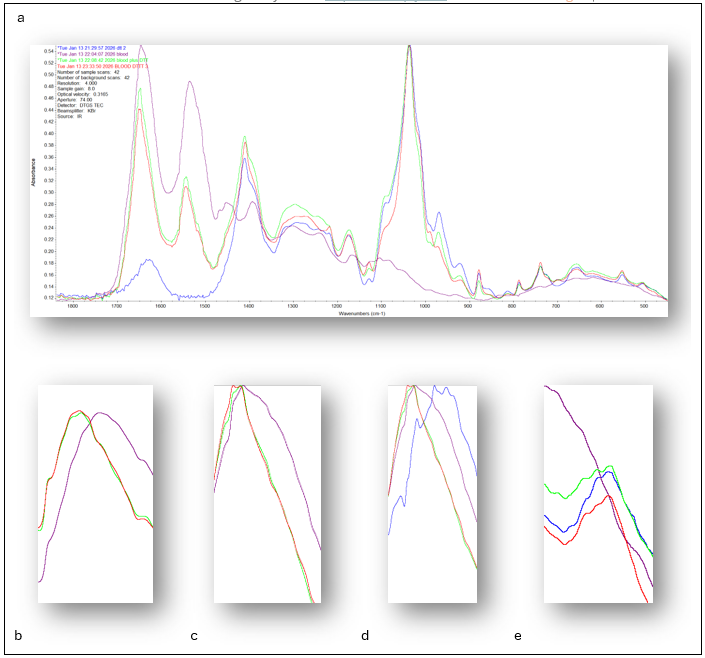Click the 0.54 tick on the absorbance axis
Screen dimensions: 705x658
click(x=48, y=50)
